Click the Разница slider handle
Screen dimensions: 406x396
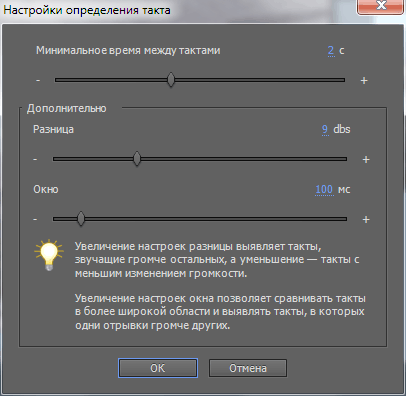137,159
